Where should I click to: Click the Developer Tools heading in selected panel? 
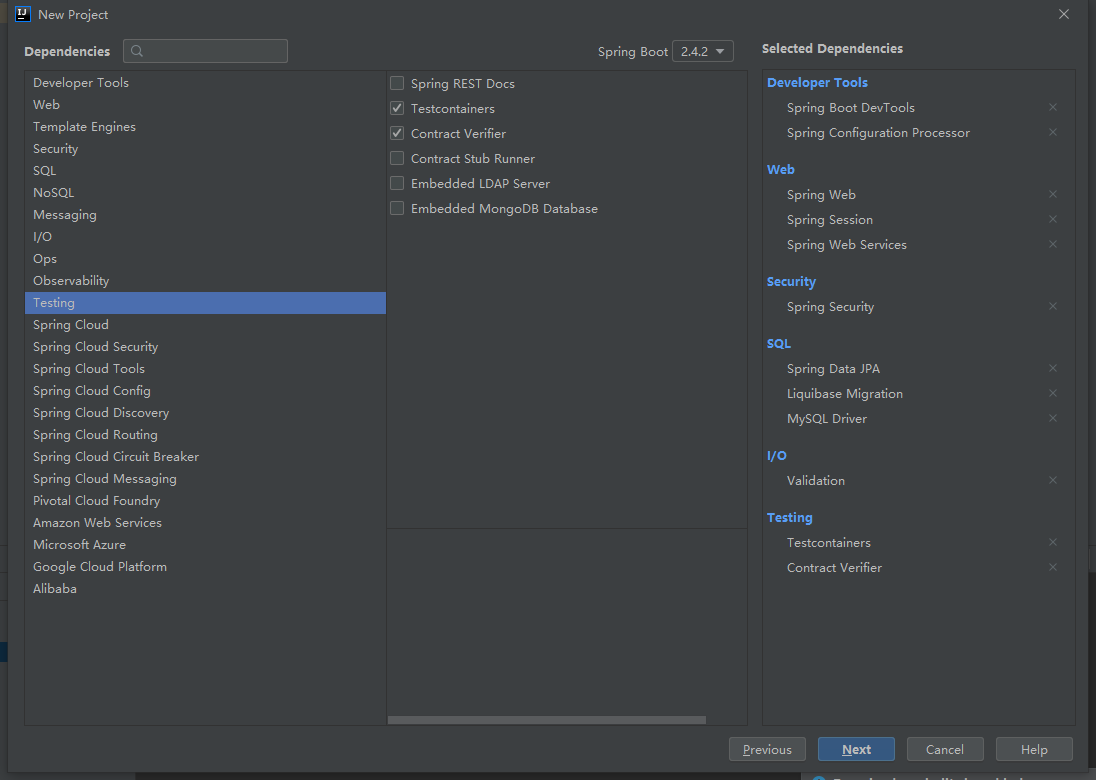tap(817, 82)
